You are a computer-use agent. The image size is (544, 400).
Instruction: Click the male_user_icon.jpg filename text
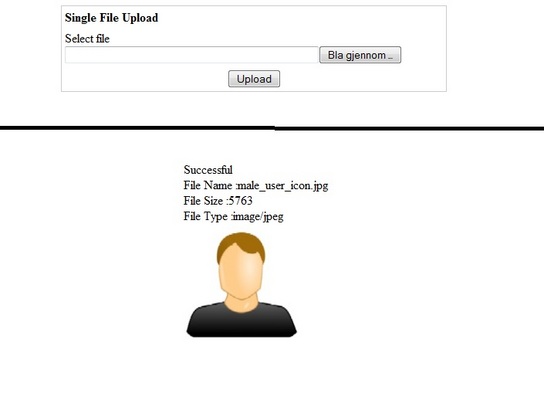coord(282,186)
